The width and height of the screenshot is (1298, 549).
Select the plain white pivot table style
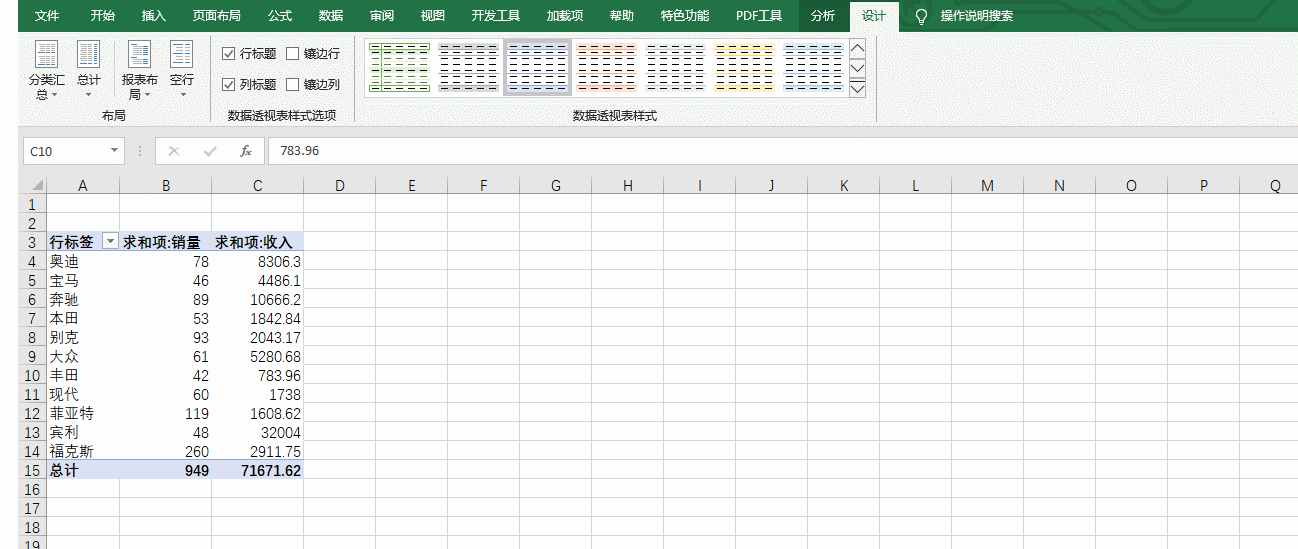click(x=675, y=67)
